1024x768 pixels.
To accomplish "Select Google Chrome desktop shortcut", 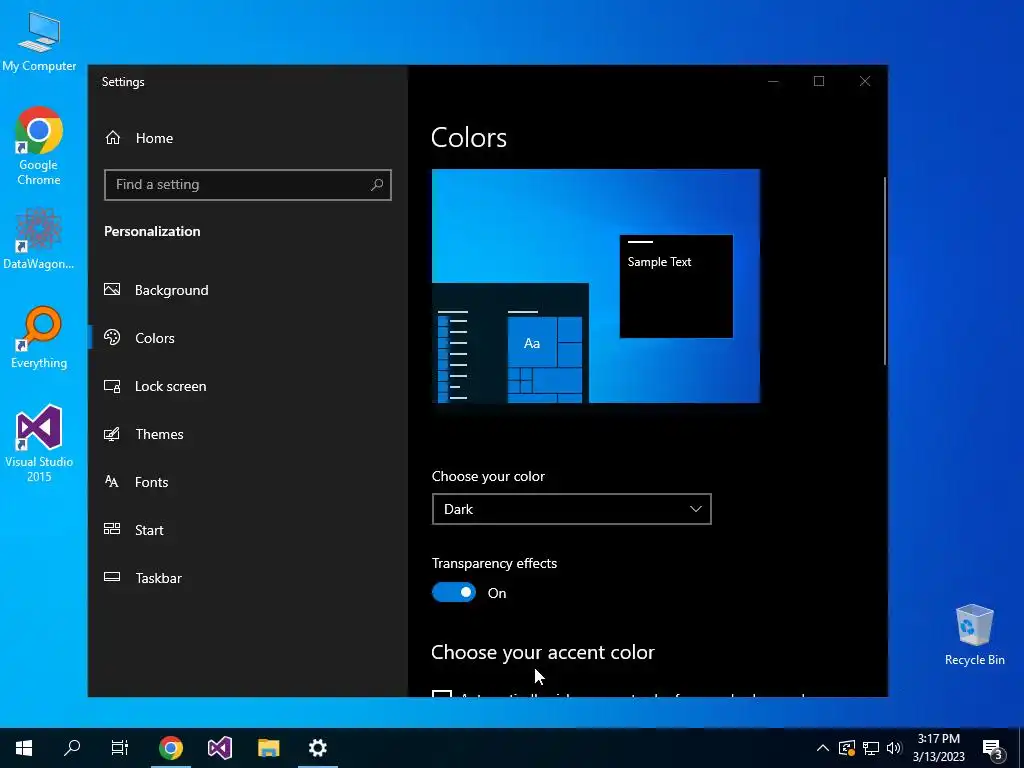I will tap(39, 146).
